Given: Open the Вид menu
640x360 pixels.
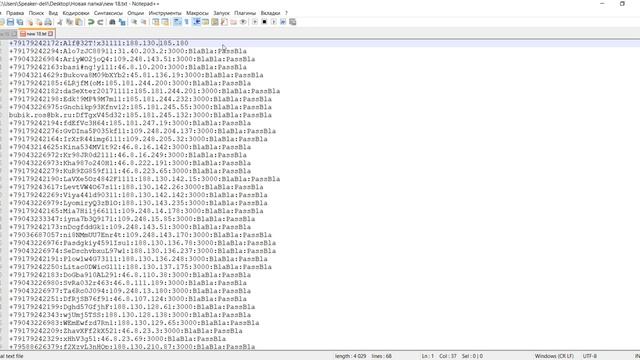Looking at the screenshot, I should point(53,13).
